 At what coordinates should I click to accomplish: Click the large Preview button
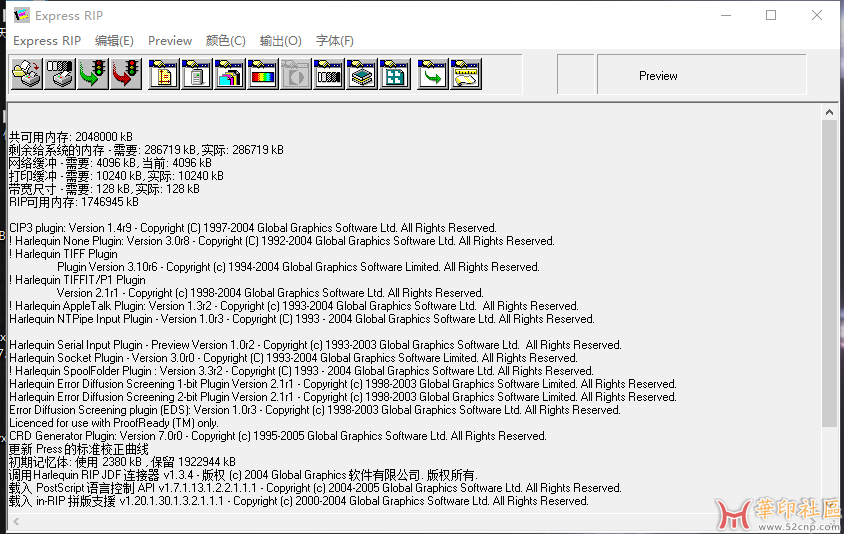702,75
